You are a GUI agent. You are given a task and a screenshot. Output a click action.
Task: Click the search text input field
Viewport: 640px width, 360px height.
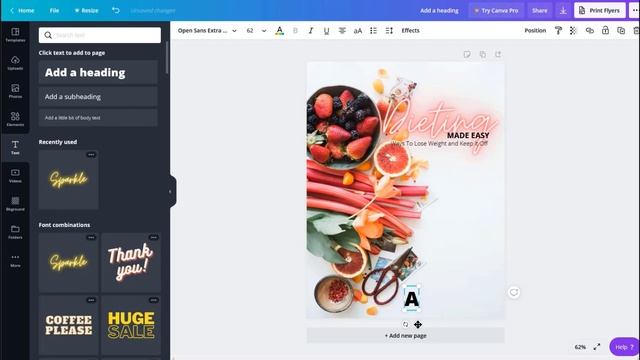tap(100, 35)
